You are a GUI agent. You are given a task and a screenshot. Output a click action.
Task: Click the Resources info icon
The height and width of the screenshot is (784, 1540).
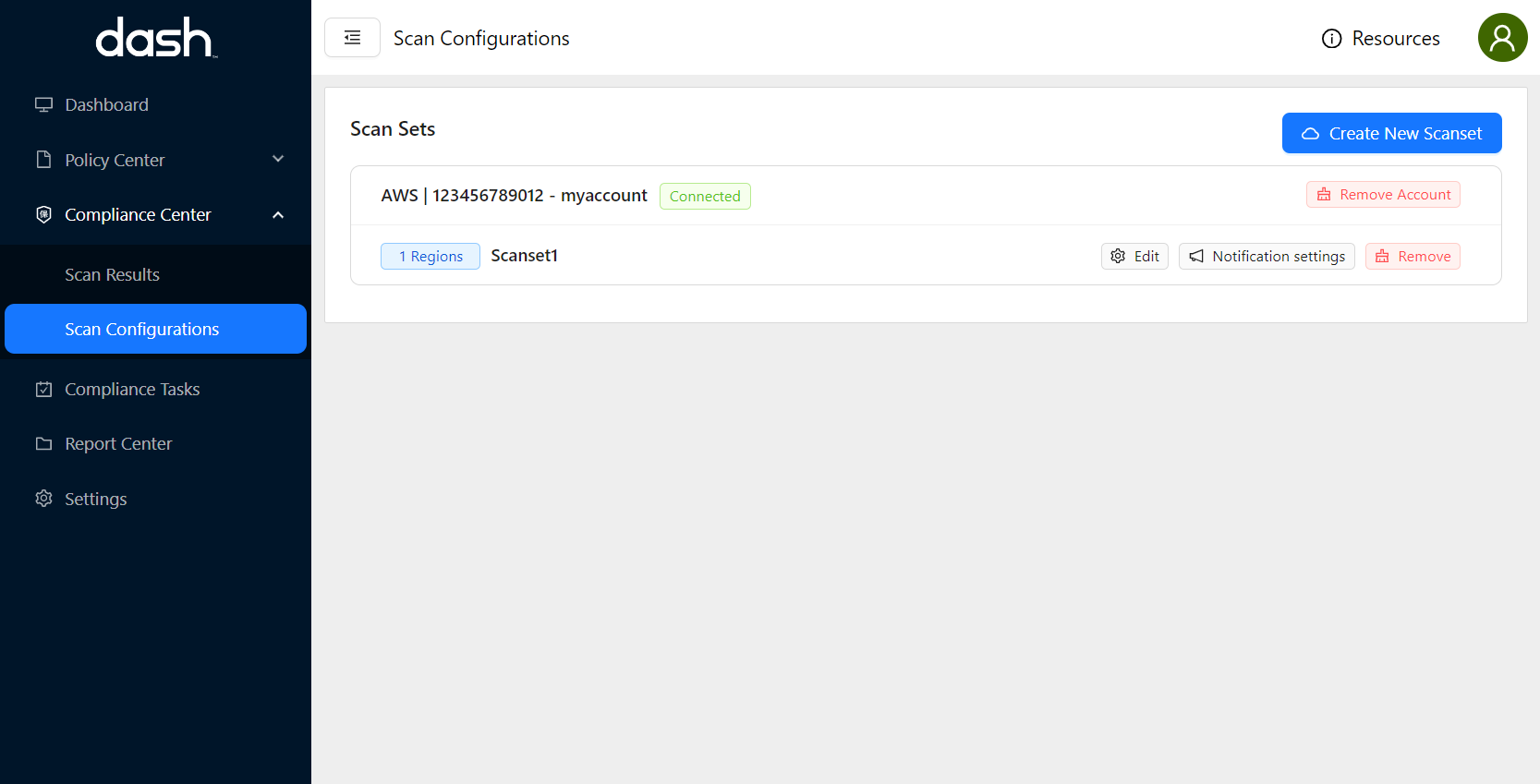pyautogui.click(x=1331, y=39)
